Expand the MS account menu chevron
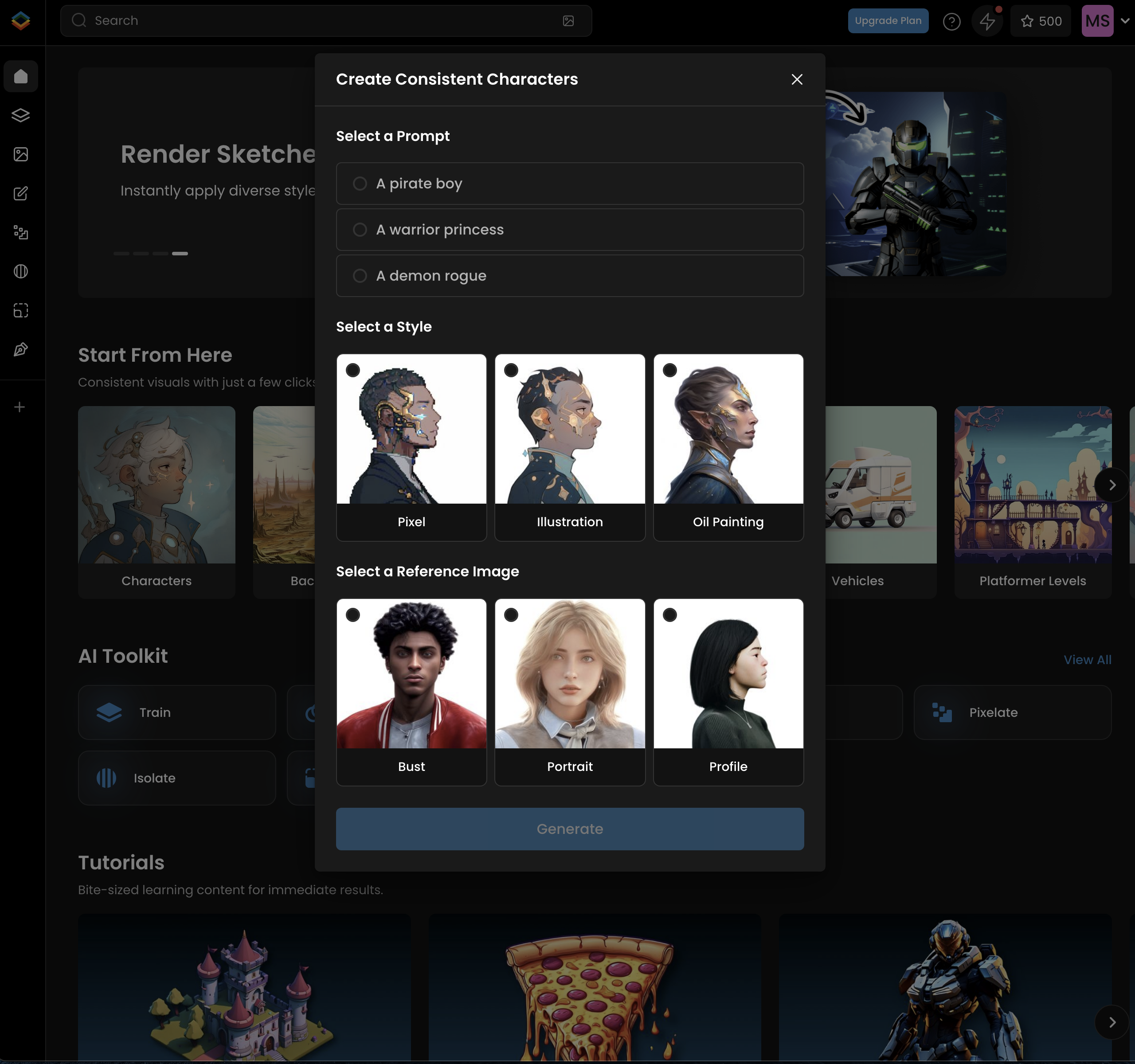 point(1125,20)
